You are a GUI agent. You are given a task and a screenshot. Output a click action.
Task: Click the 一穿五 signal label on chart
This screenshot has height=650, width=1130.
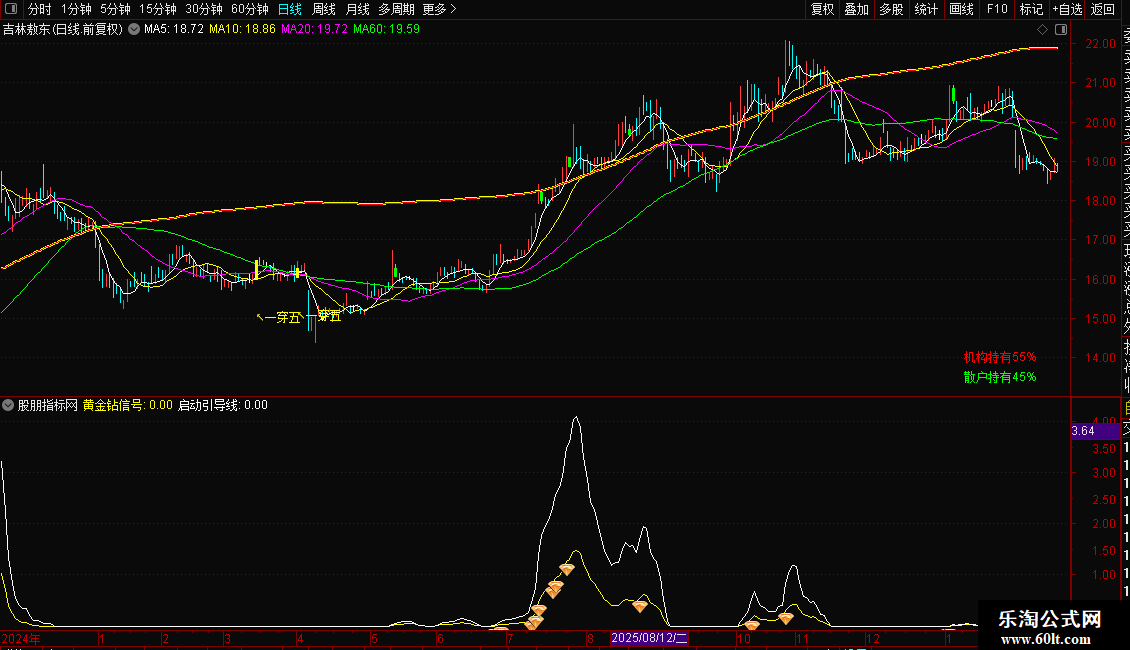point(280,318)
